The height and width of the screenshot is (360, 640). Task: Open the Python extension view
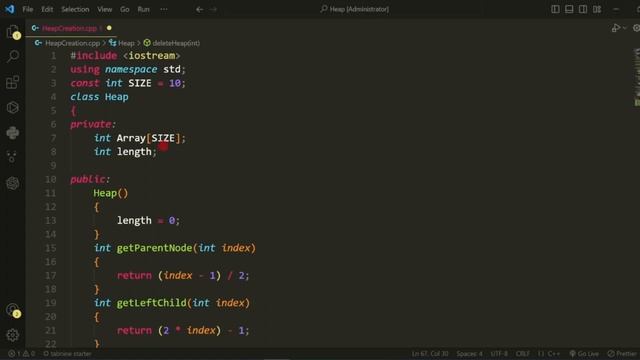click(x=13, y=133)
